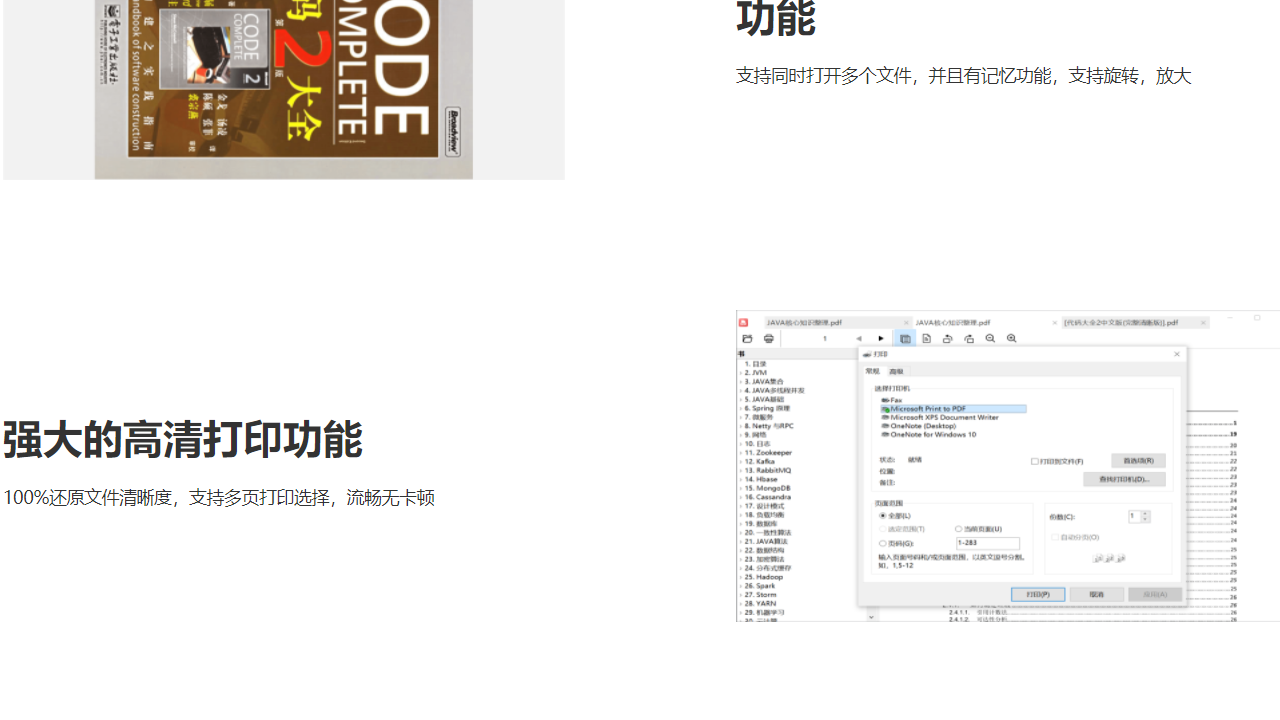Go to previous page with arrow icon
The image size is (1280, 720).
tap(858, 338)
